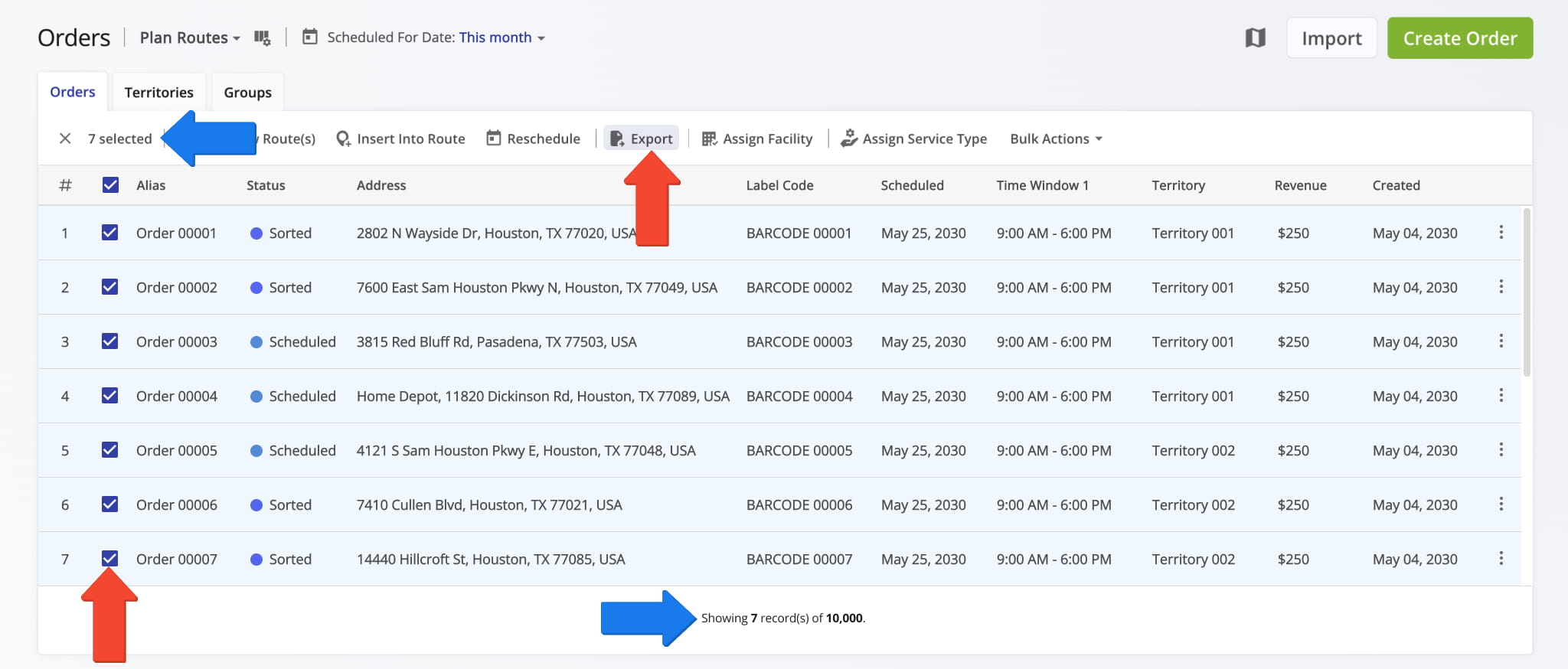Click Reschedule label in toolbar
This screenshot has height=669, width=1568.
[544, 139]
